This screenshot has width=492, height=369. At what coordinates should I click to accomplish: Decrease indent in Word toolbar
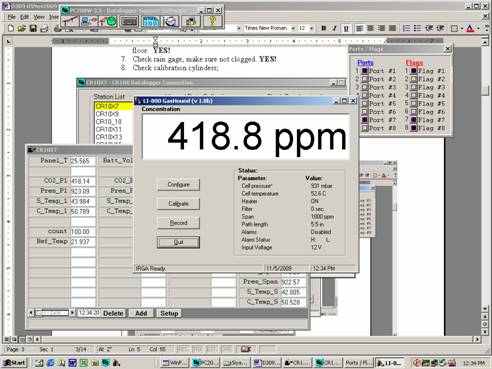pos(429,28)
